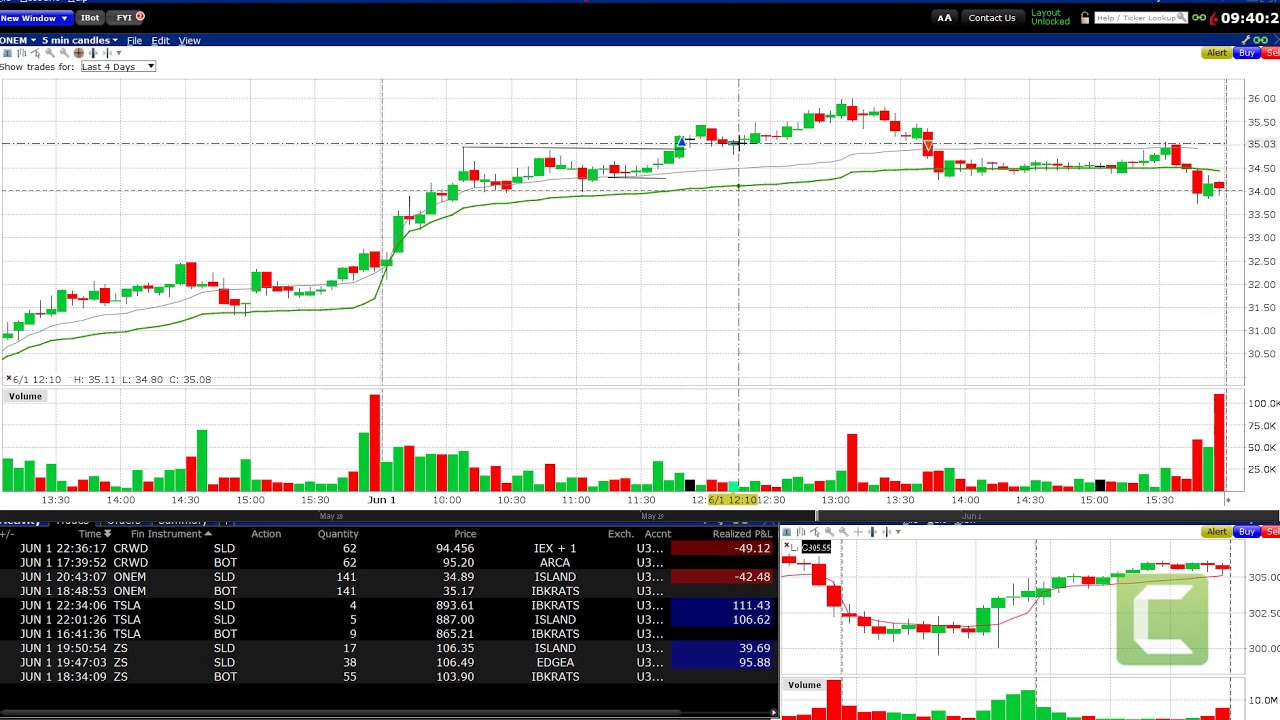Click the vertical expand chart icon

coord(93,53)
